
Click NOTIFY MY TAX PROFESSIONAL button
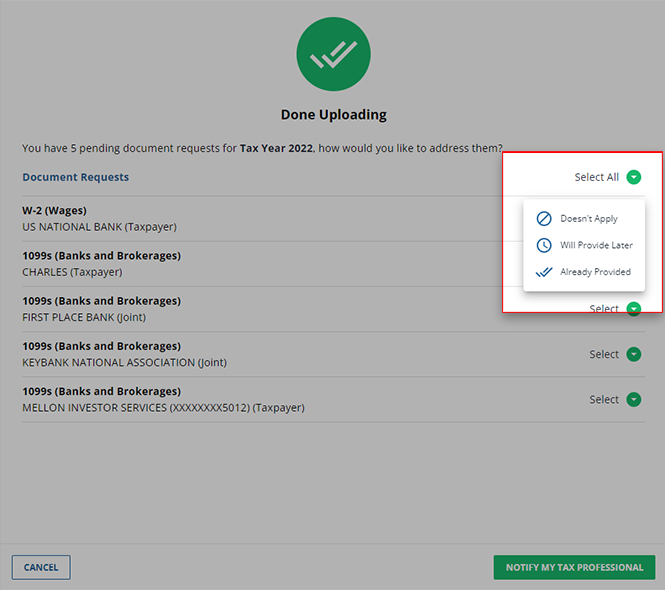point(574,567)
